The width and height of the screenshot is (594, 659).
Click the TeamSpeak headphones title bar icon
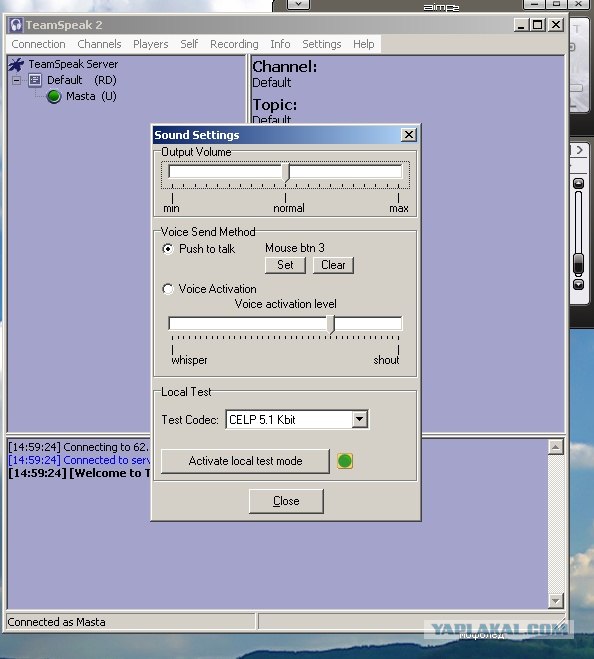pyautogui.click(x=16, y=25)
